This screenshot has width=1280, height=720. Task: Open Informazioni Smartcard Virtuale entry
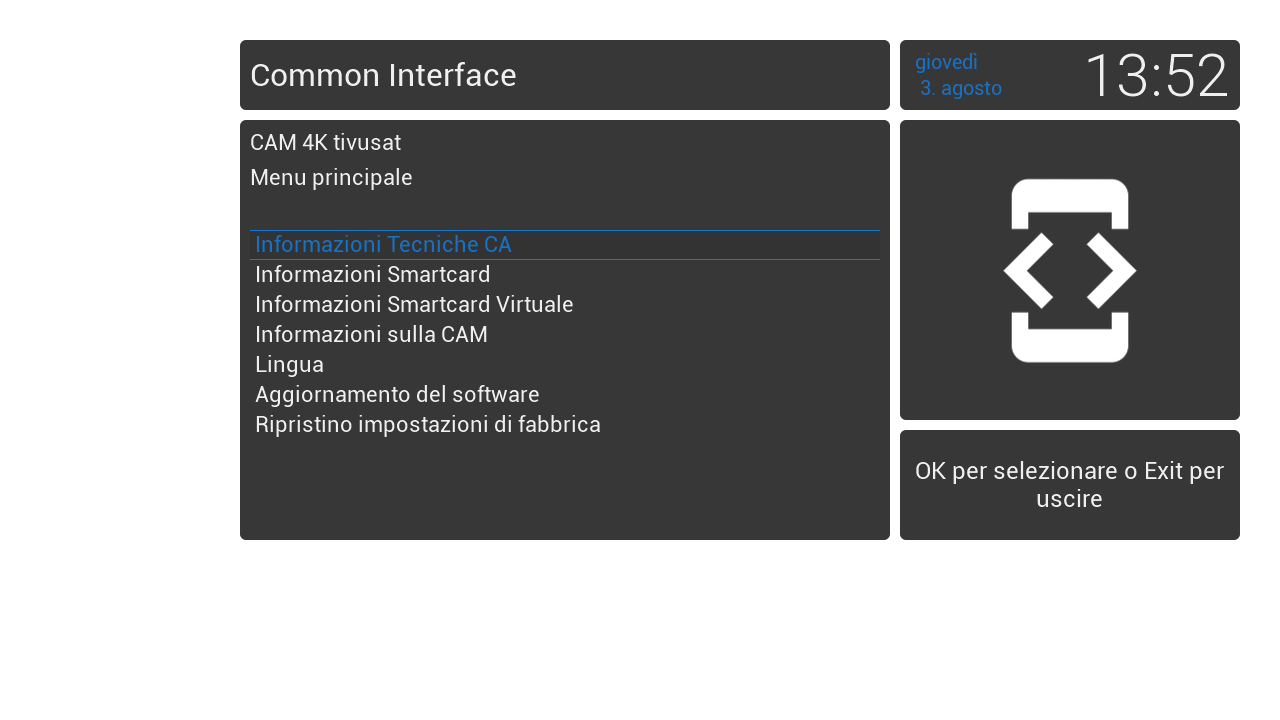coord(565,305)
